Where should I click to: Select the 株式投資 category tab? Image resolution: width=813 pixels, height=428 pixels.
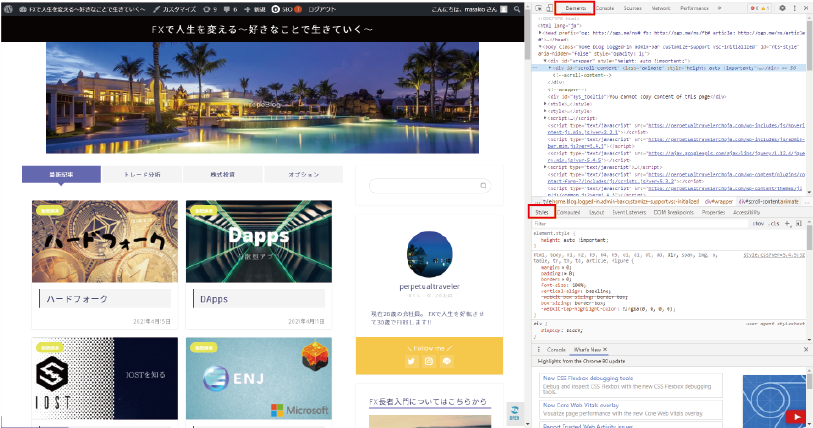(x=223, y=174)
